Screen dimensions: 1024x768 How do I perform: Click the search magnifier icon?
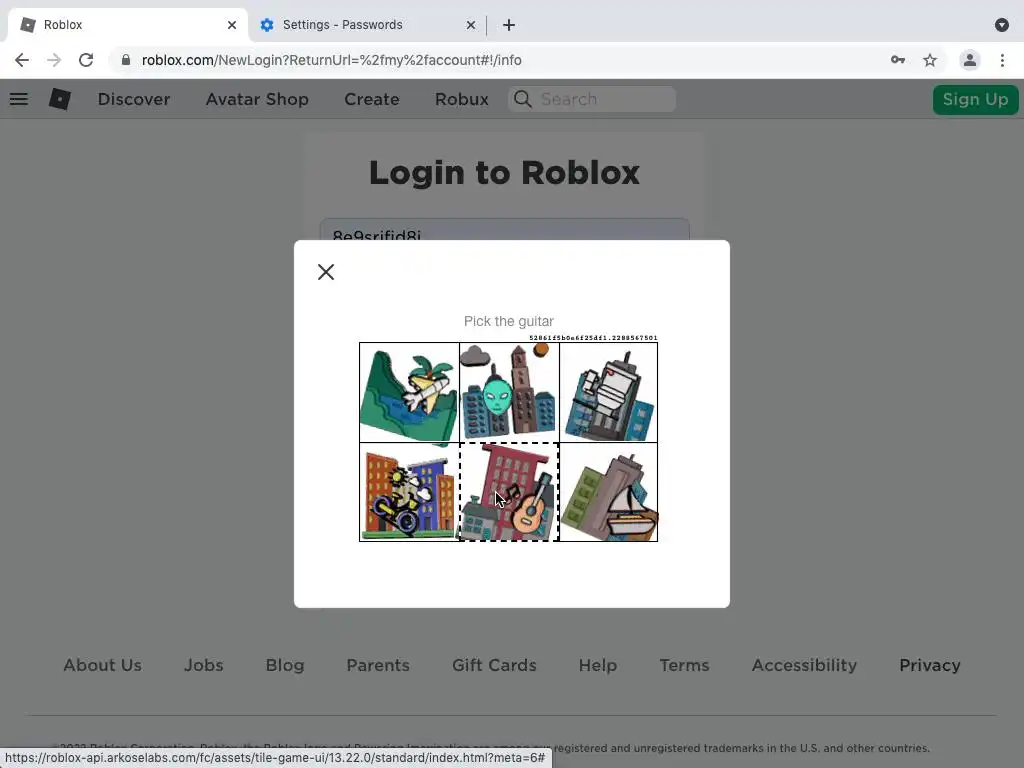point(522,99)
